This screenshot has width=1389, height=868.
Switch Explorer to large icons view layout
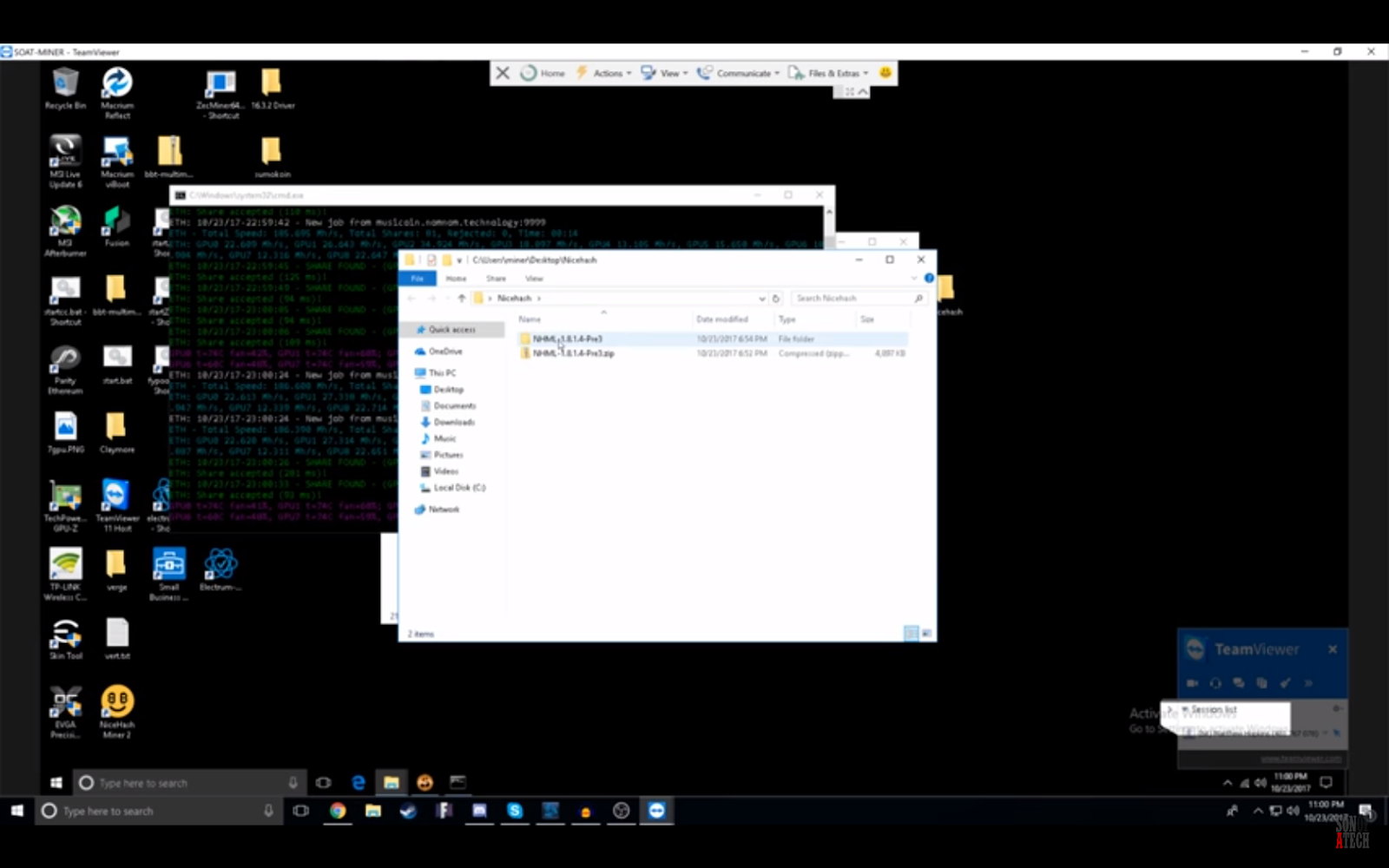(x=926, y=634)
